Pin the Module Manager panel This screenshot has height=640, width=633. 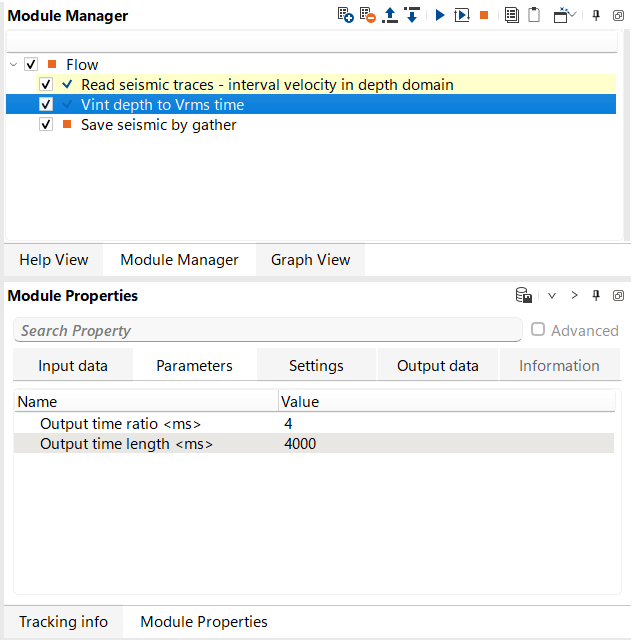(x=596, y=16)
